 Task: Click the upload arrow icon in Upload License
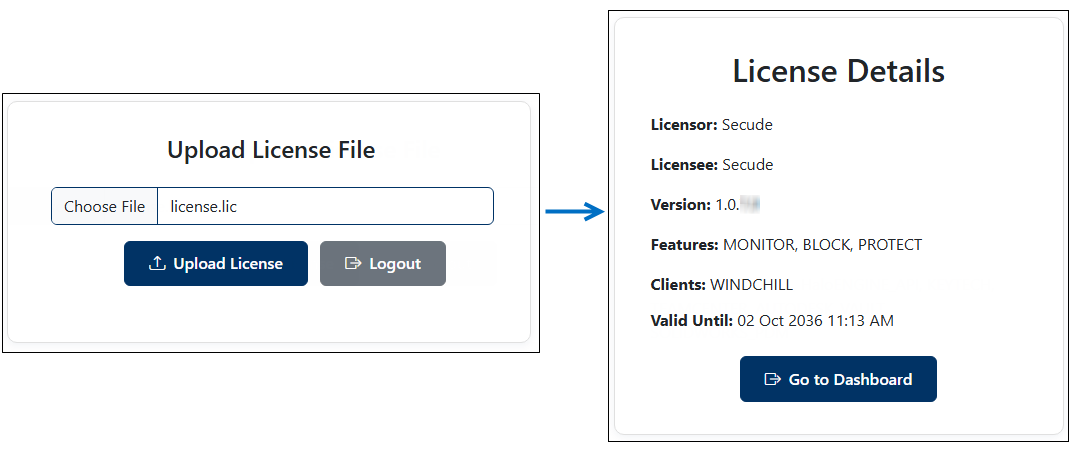click(x=157, y=263)
